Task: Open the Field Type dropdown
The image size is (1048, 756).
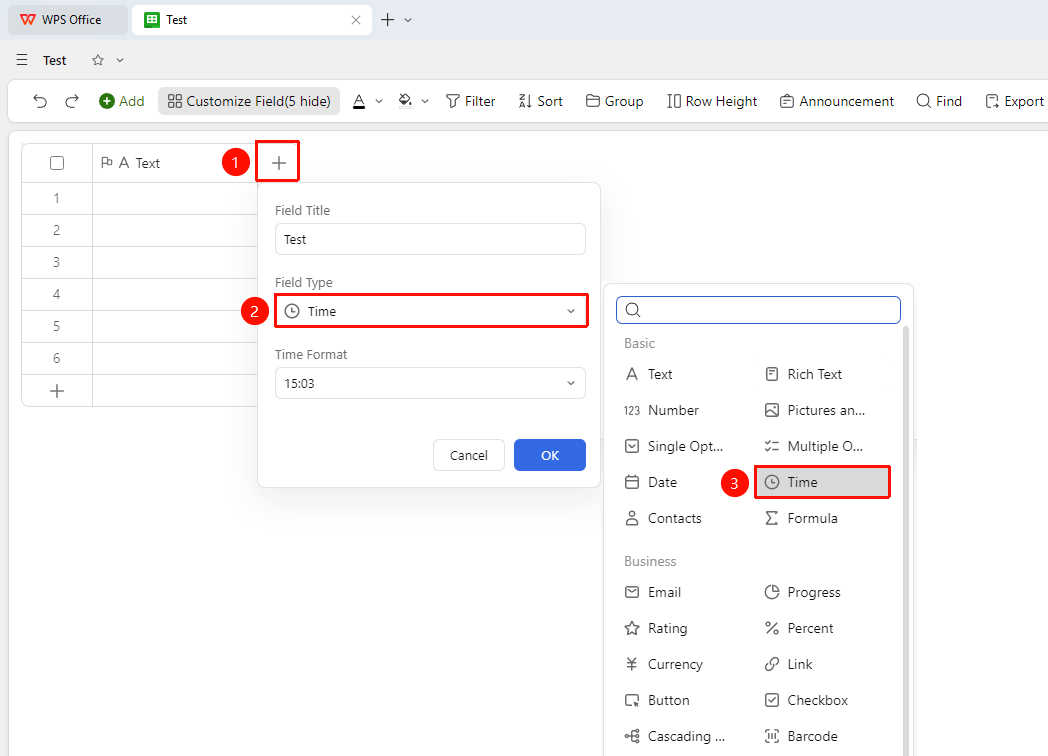Action: (430, 311)
